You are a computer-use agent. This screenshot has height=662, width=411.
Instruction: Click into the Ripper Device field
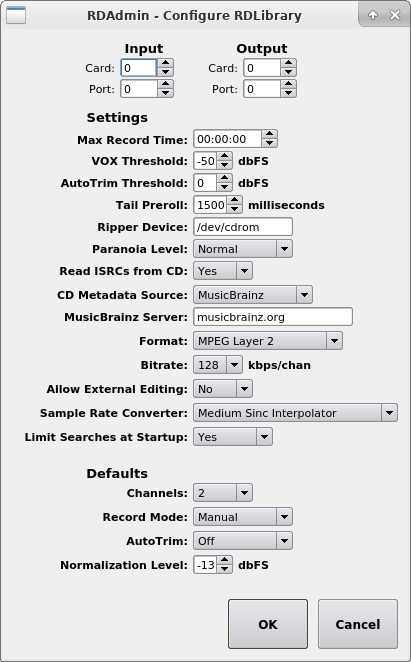coord(243,227)
